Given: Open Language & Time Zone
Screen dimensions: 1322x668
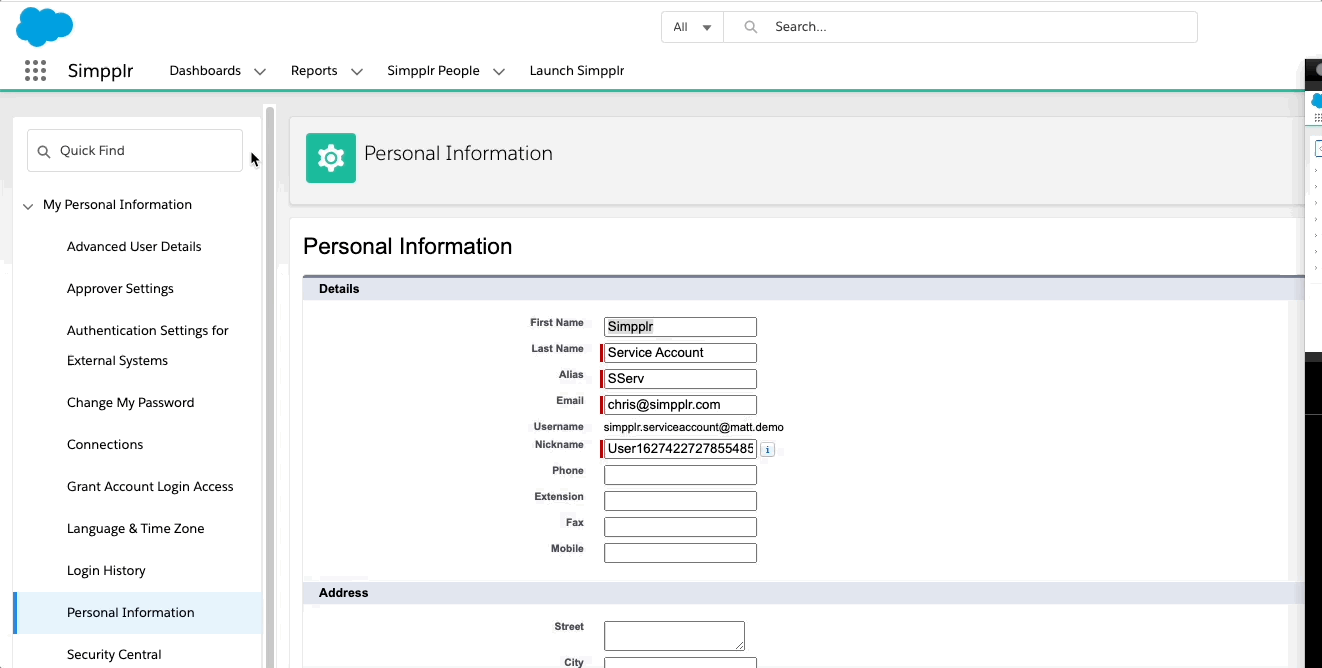Looking at the screenshot, I should (x=135, y=529).
